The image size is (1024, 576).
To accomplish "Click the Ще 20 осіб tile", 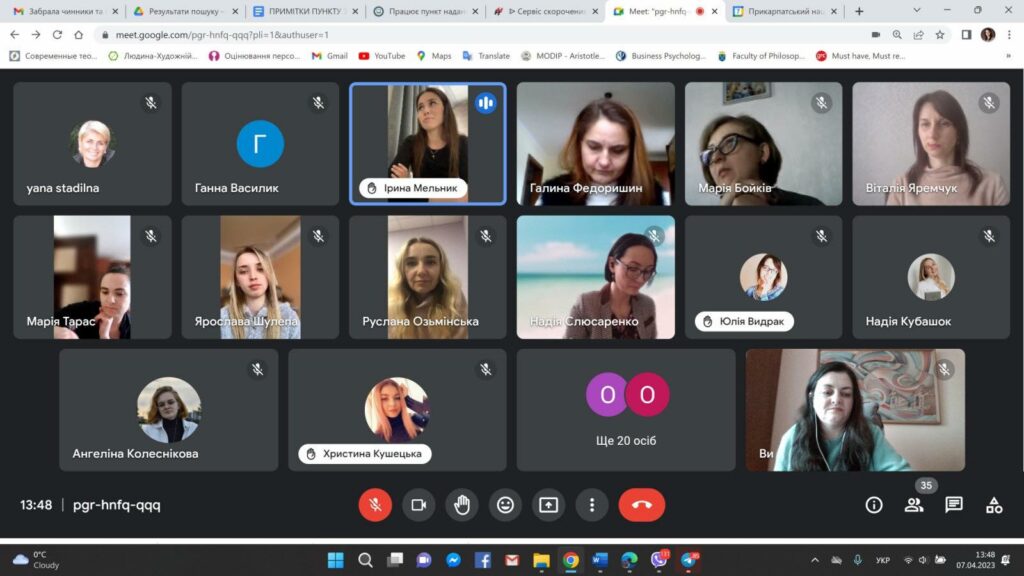I will click(x=626, y=409).
